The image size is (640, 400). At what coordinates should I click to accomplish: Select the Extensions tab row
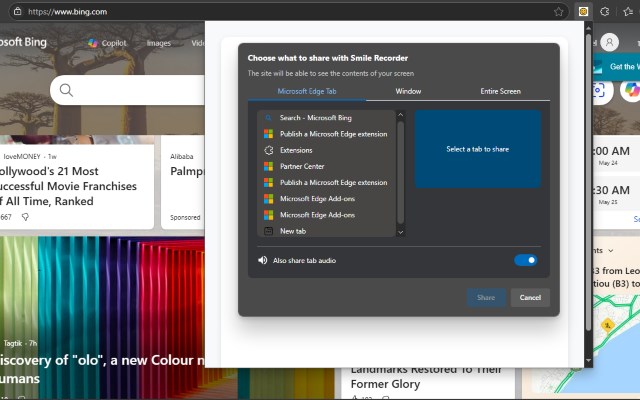pos(326,150)
